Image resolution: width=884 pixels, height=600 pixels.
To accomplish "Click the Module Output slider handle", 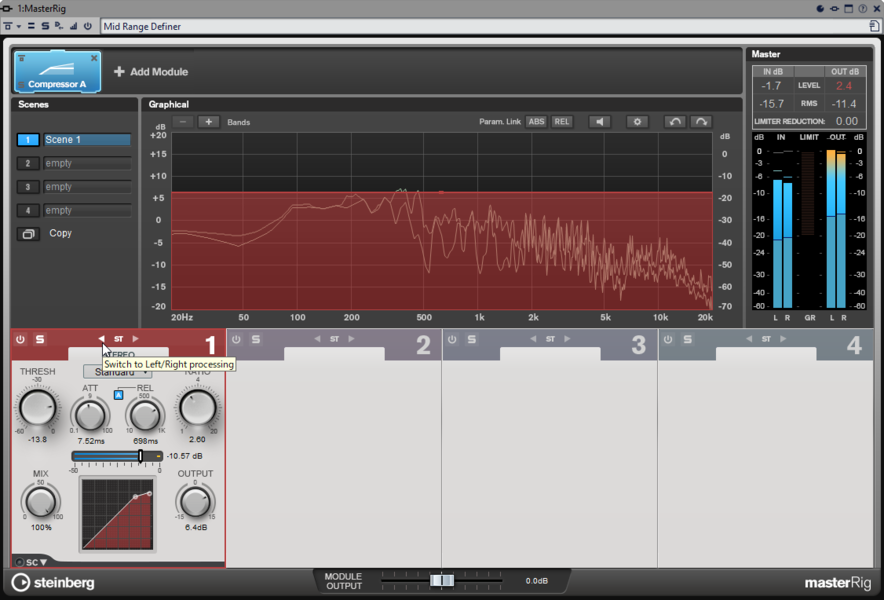I will point(442,581).
